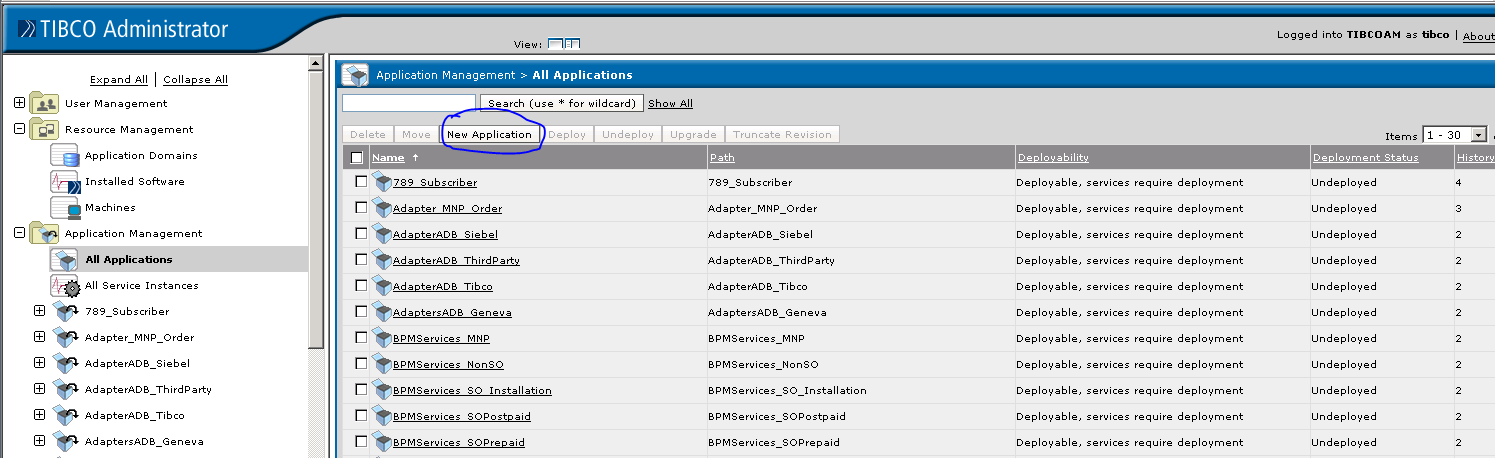Screen dimensions: 1495x458
Task: Click the AdaptersADB_Geneva icon in tree
Action: click(64, 442)
